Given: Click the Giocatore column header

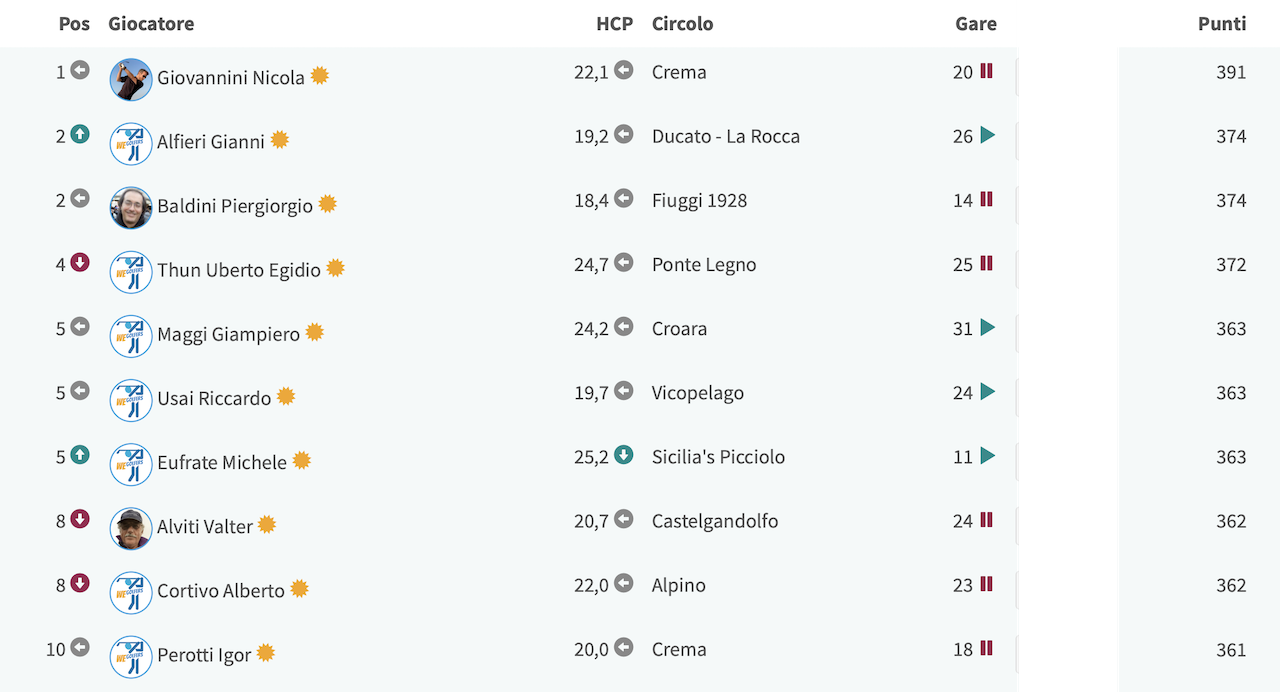Looking at the screenshot, I should [151, 23].
